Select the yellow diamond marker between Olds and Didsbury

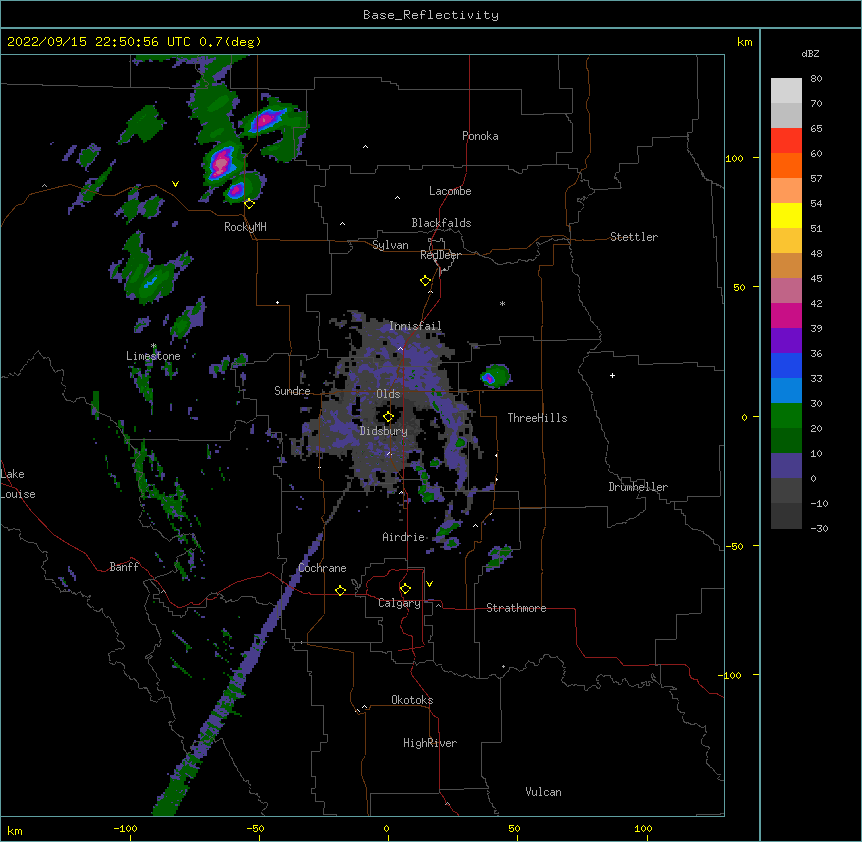click(388, 417)
